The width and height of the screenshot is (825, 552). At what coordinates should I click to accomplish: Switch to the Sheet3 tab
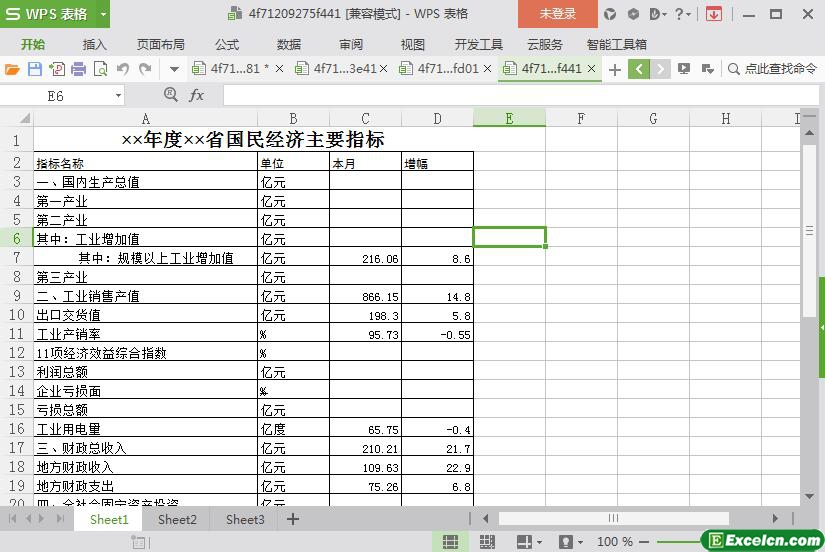245,519
